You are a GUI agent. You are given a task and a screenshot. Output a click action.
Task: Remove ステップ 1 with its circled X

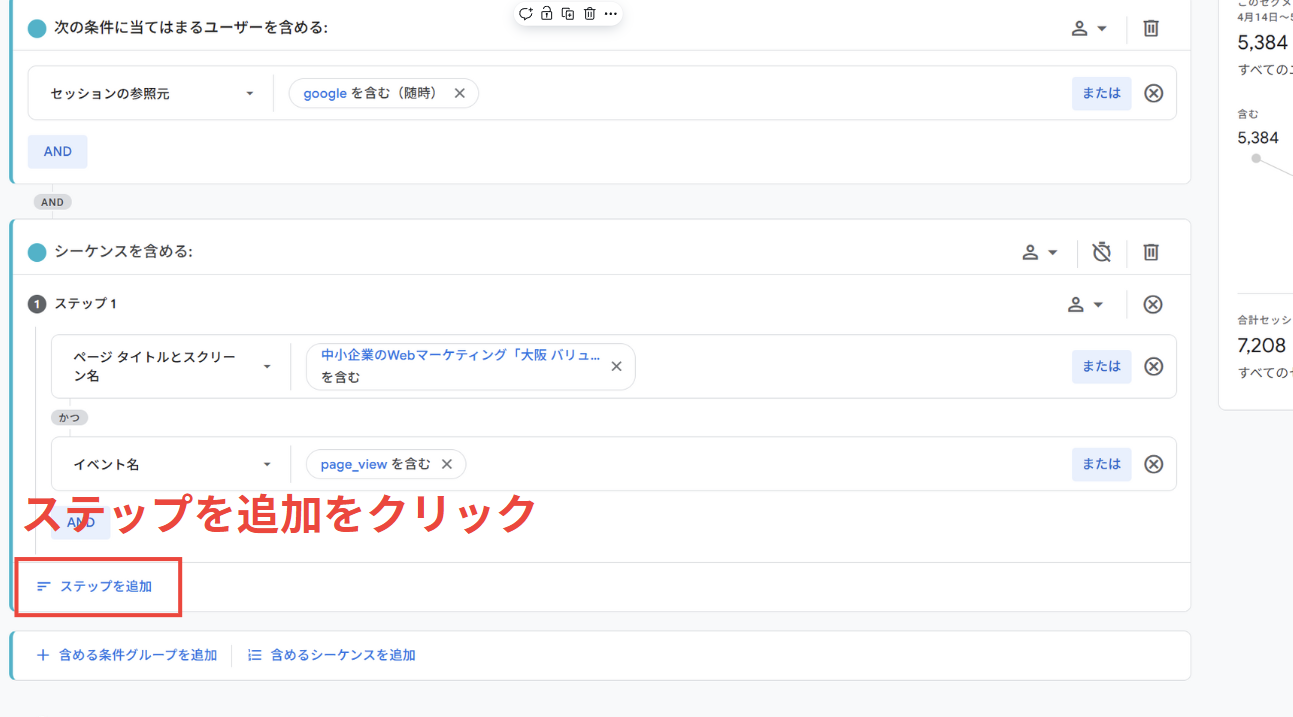coord(1153,304)
